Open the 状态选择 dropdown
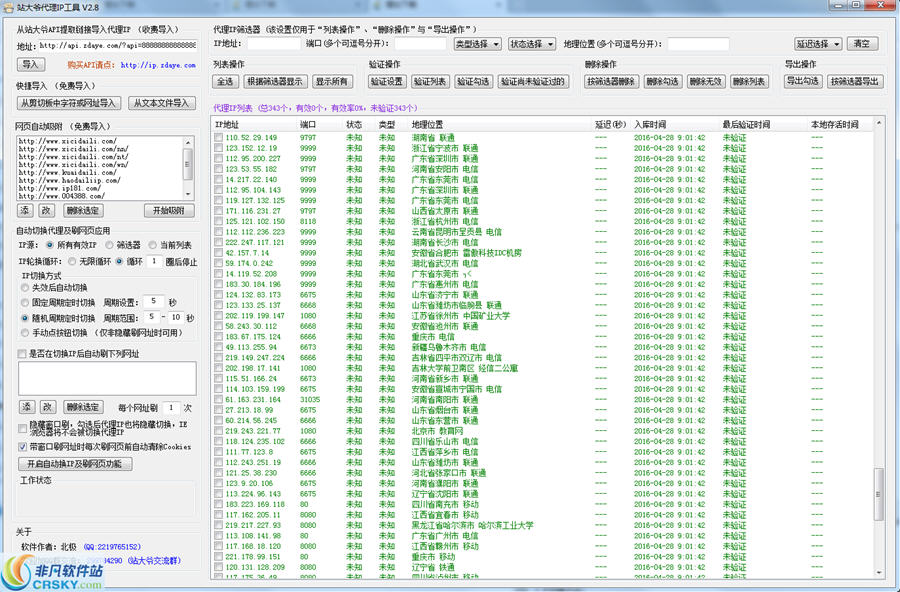The height and width of the screenshot is (592, 900). [532, 44]
